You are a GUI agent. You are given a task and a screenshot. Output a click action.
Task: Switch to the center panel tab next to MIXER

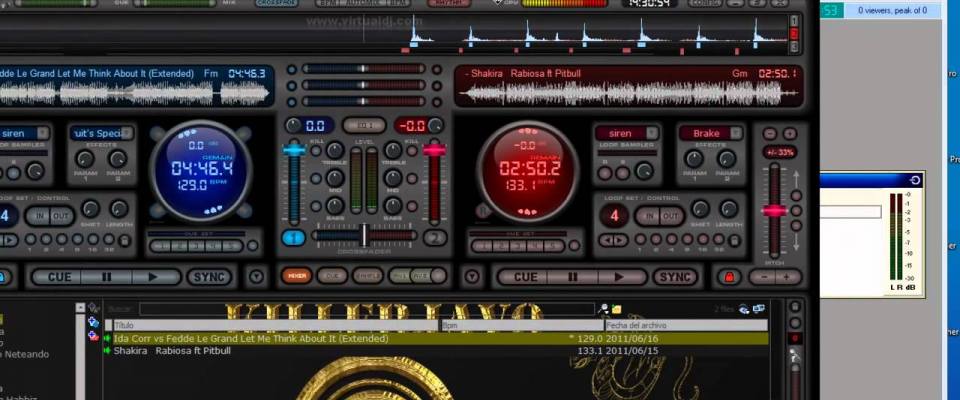[x=332, y=276]
